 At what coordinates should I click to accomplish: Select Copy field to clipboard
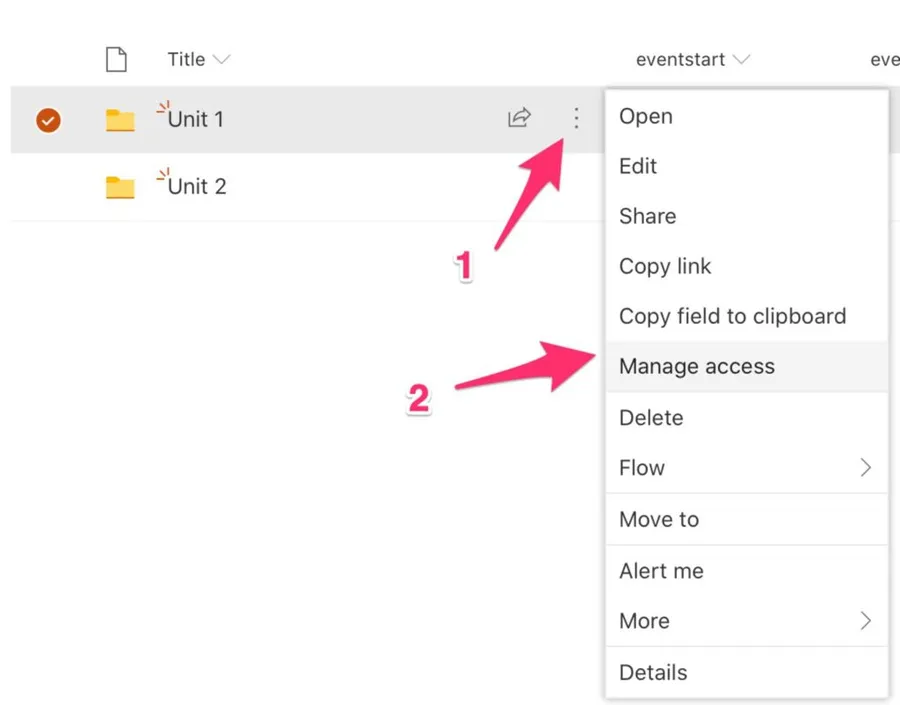[732, 316]
